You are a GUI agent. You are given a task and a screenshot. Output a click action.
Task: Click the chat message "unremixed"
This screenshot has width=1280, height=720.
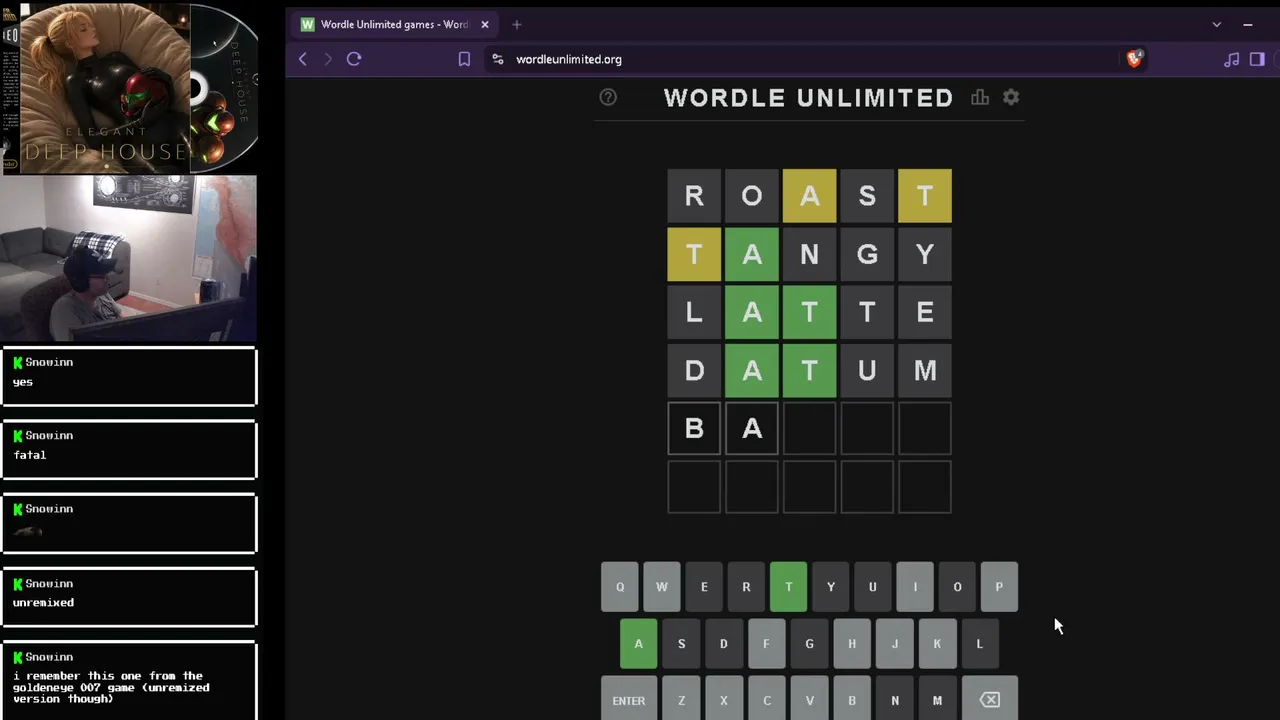pos(43,603)
